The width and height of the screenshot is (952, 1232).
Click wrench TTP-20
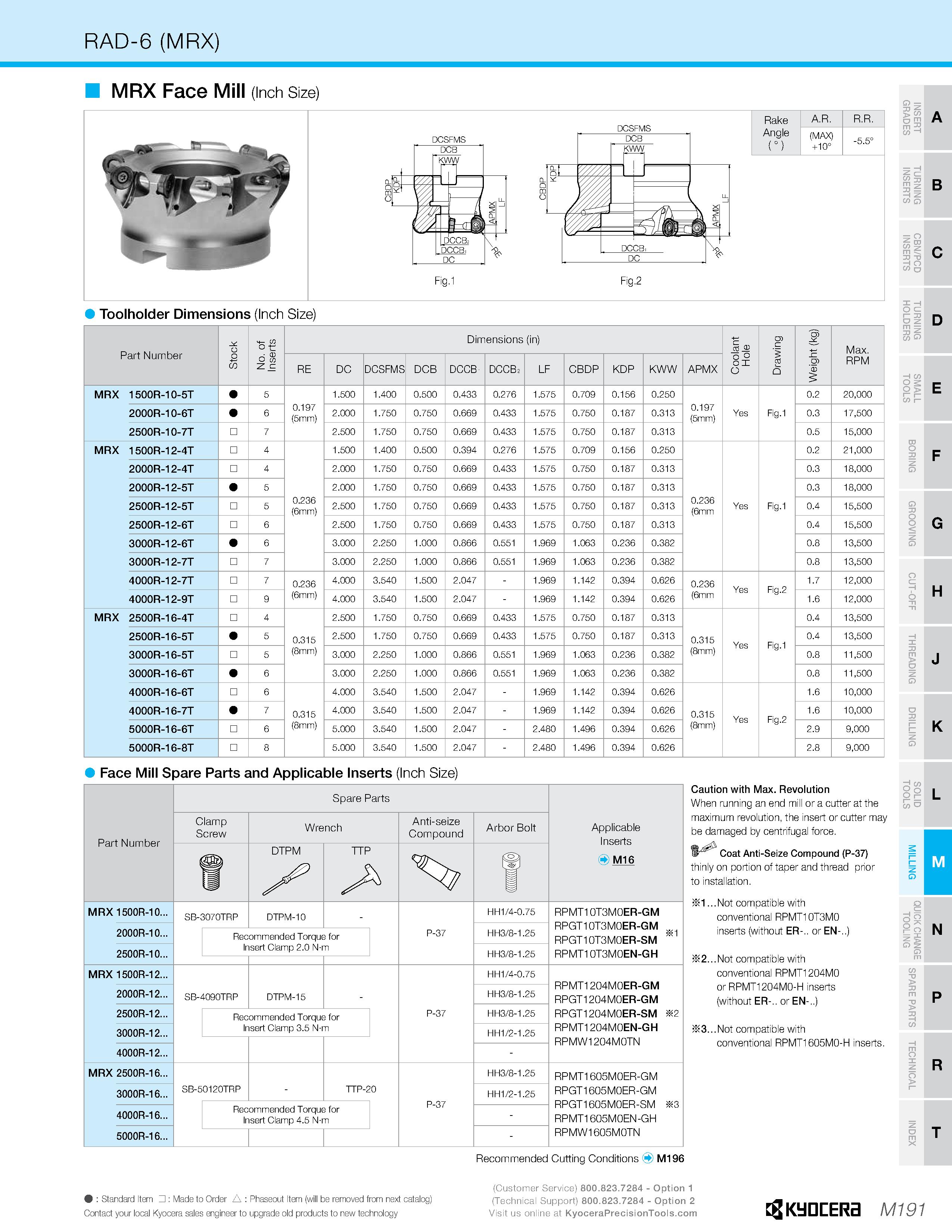coord(361,1089)
